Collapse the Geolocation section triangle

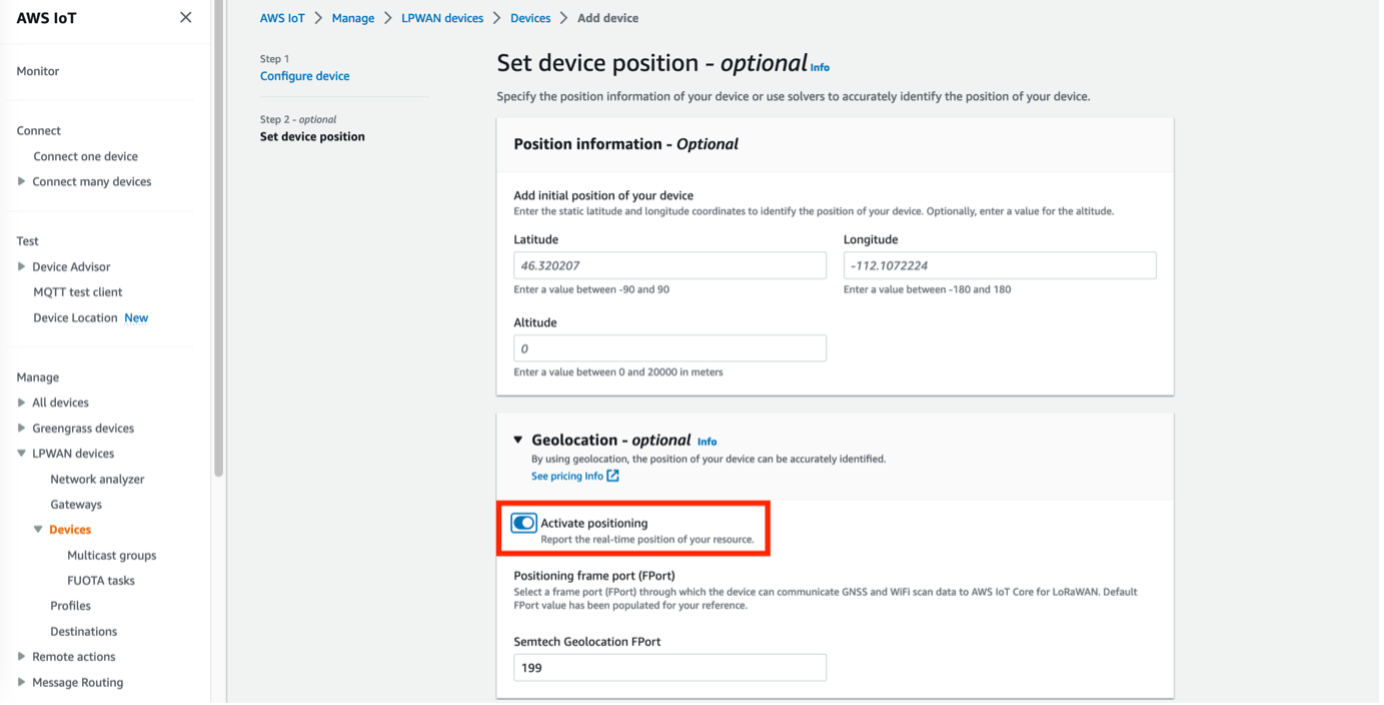(x=518, y=440)
